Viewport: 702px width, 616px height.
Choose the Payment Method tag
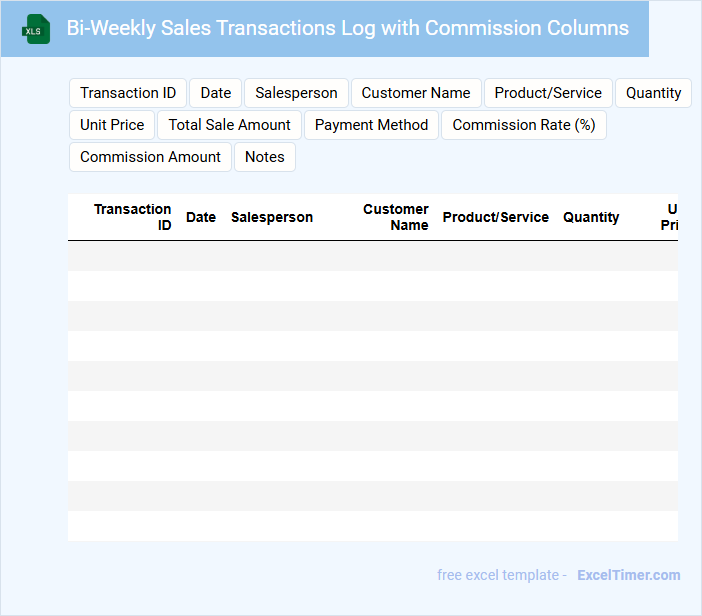pyautogui.click(x=371, y=125)
